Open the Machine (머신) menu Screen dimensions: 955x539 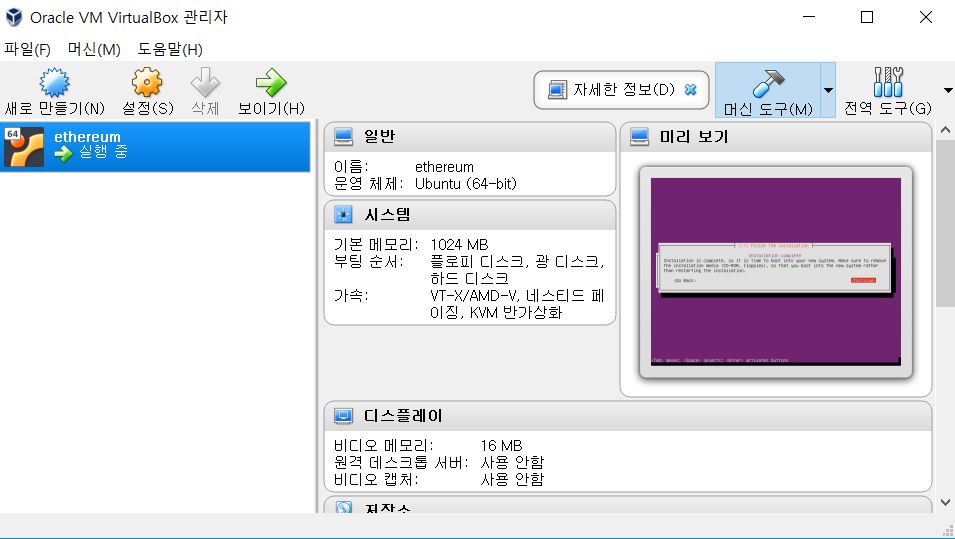click(94, 49)
